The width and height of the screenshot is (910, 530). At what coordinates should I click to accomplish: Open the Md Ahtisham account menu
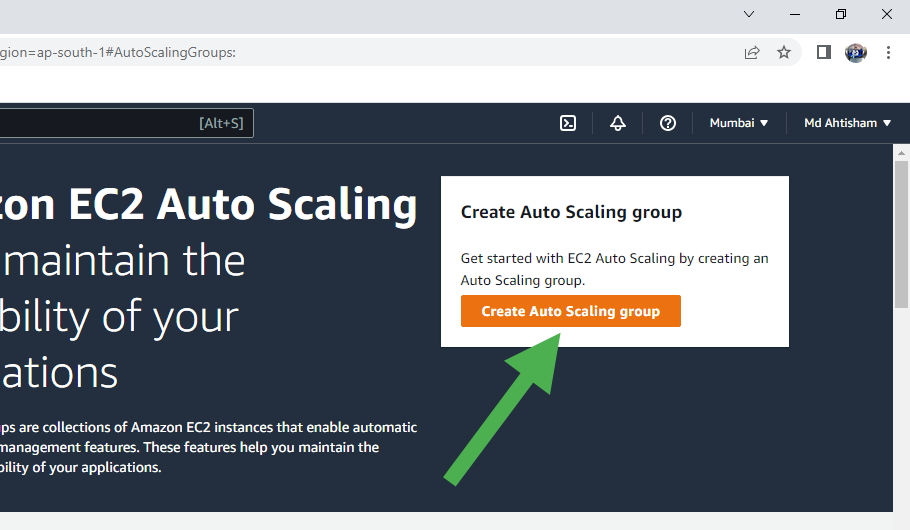(847, 123)
